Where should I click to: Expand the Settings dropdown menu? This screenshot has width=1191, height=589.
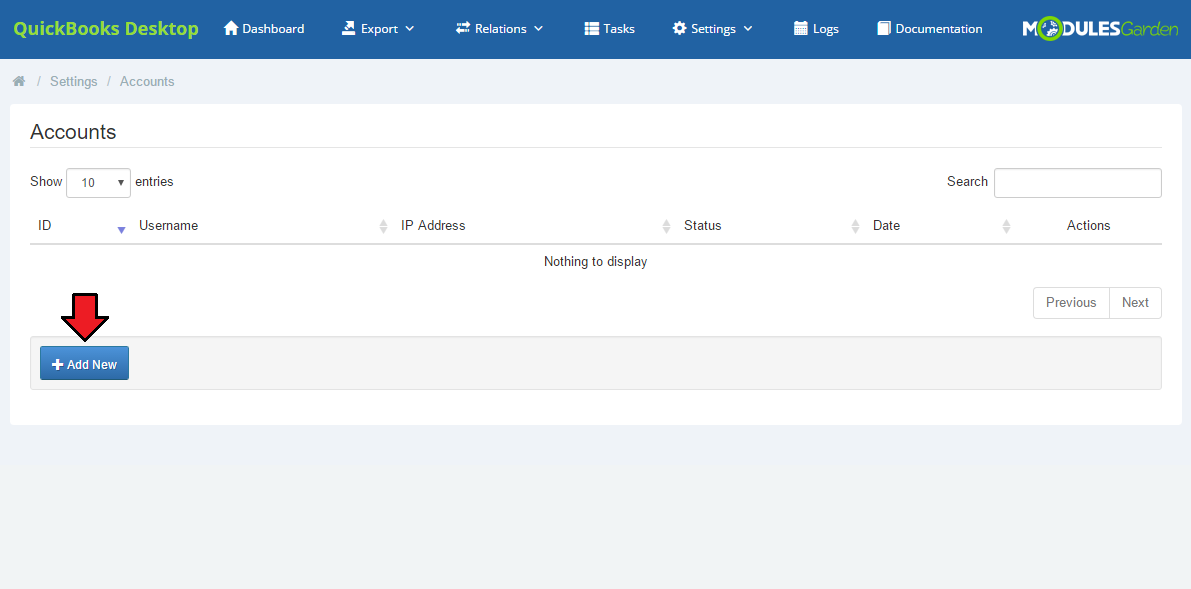(712, 29)
